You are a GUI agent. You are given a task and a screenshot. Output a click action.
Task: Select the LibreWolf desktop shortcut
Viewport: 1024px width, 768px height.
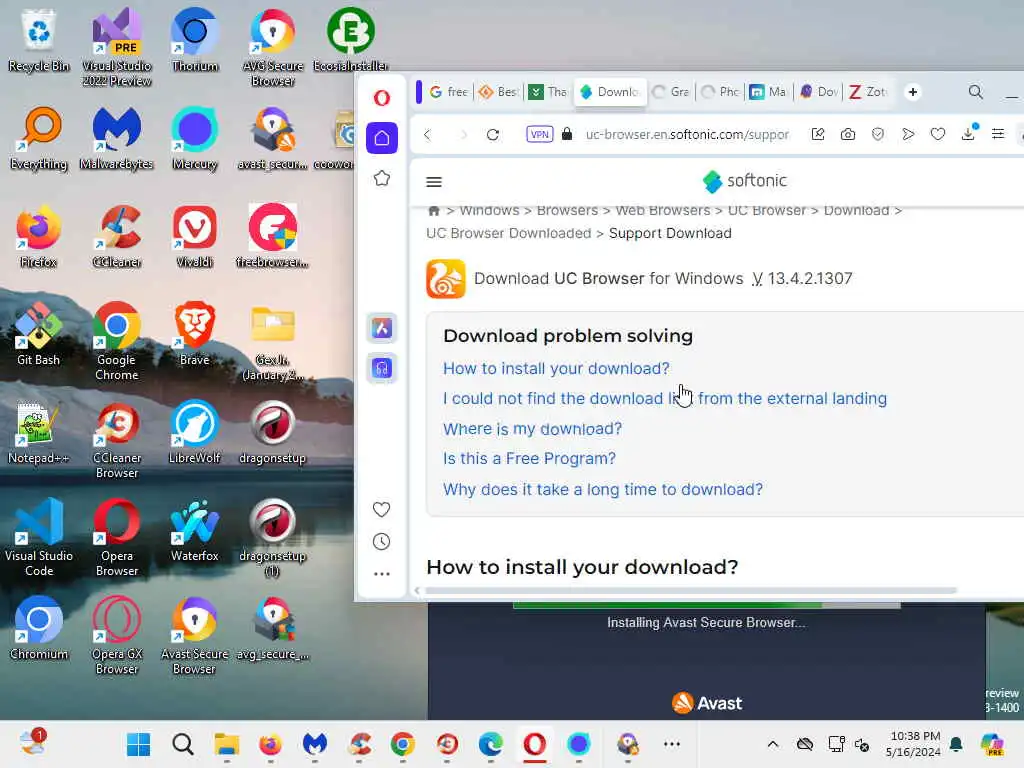[195, 432]
